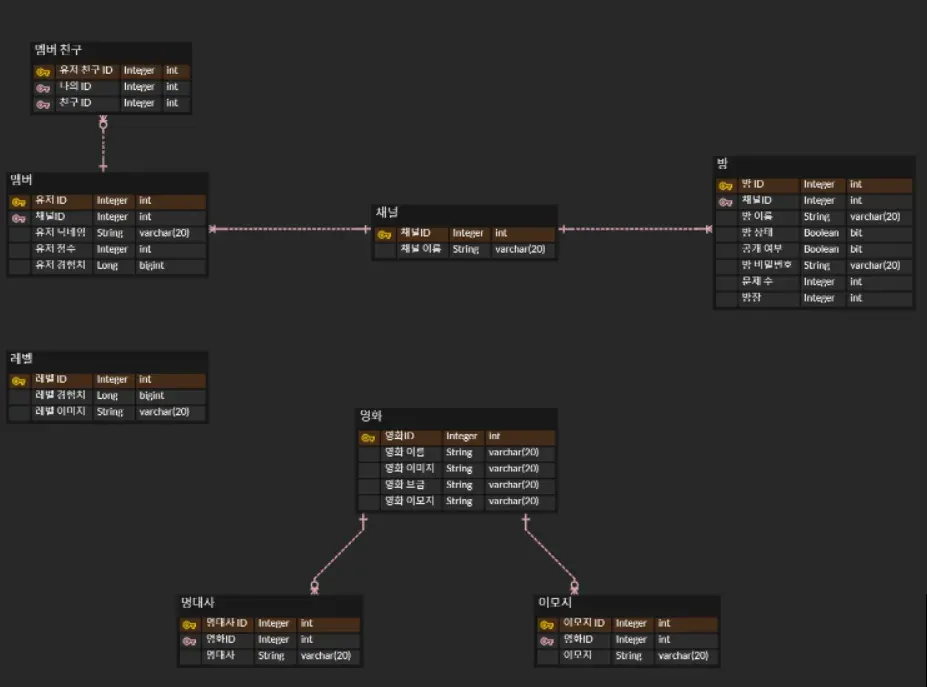Select the 영화 이름 column name
This screenshot has height=687, width=927.
[x=404, y=452]
